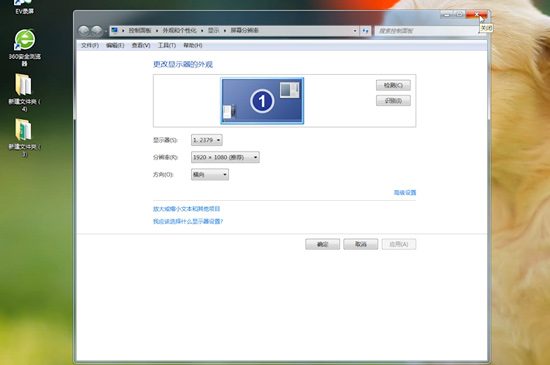The width and height of the screenshot is (550, 365).
Task: Click the EV录屏 desktop shortcut
Action: click(x=25, y=7)
